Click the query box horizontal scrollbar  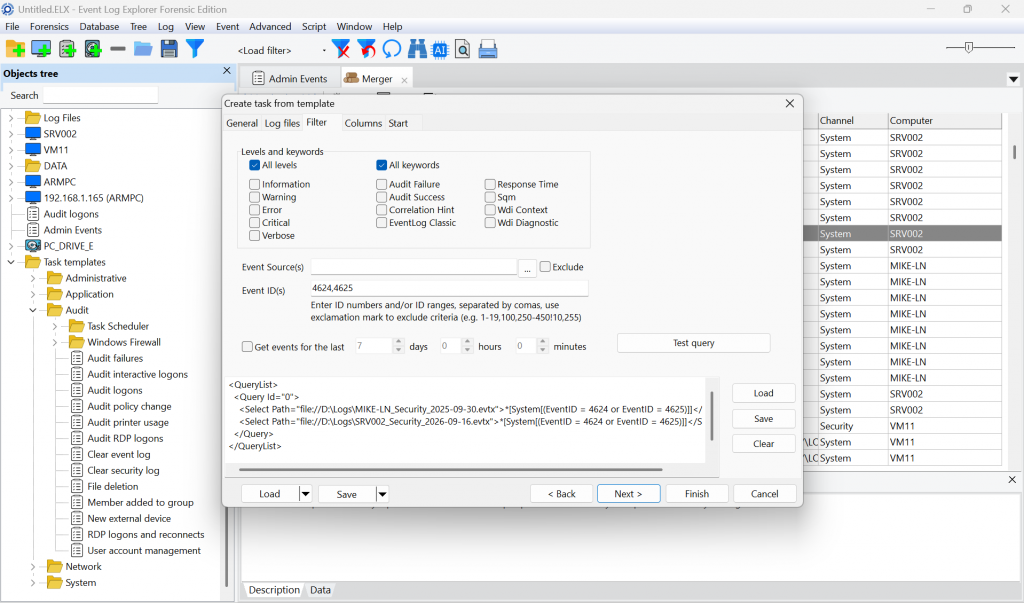tap(451, 470)
